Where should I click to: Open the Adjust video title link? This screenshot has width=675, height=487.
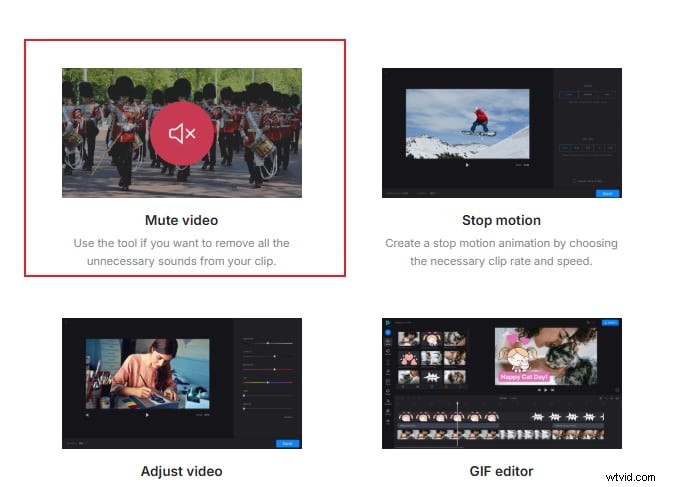[181, 471]
